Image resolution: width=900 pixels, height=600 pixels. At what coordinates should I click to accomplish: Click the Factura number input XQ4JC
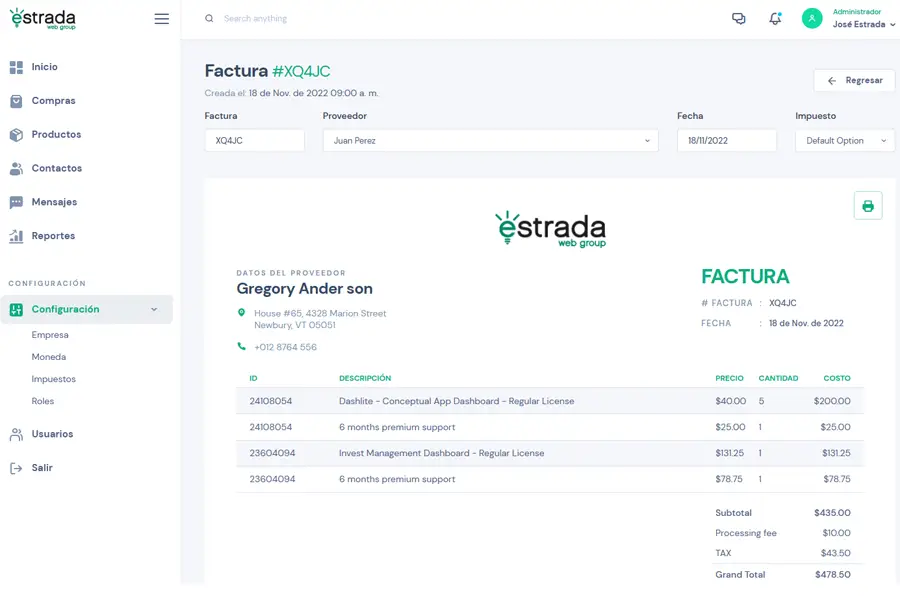tap(254, 141)
